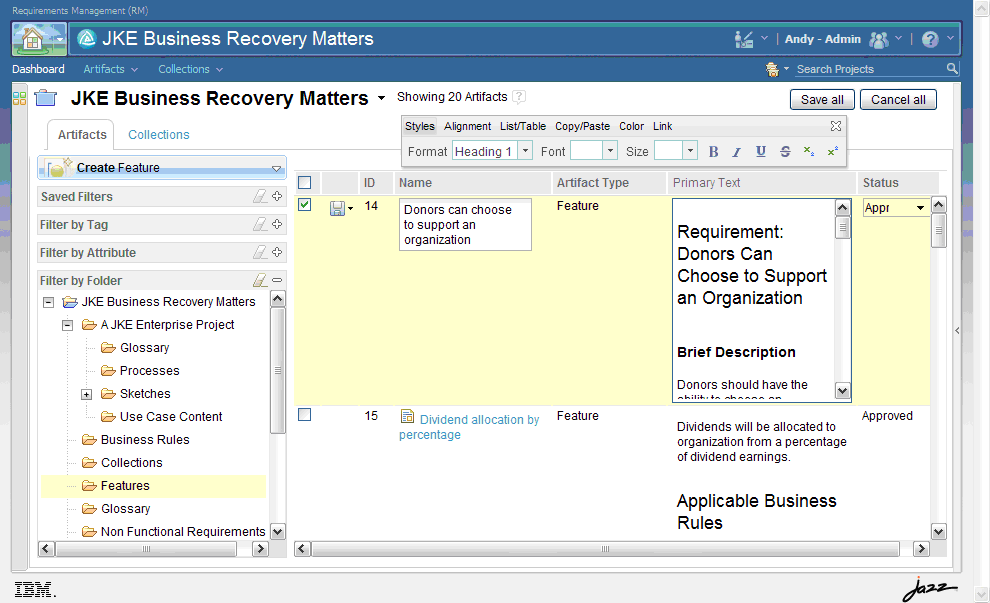The image size is (990, 603).
Task: Select the Use Case Content folder
Action: (170, 417)
